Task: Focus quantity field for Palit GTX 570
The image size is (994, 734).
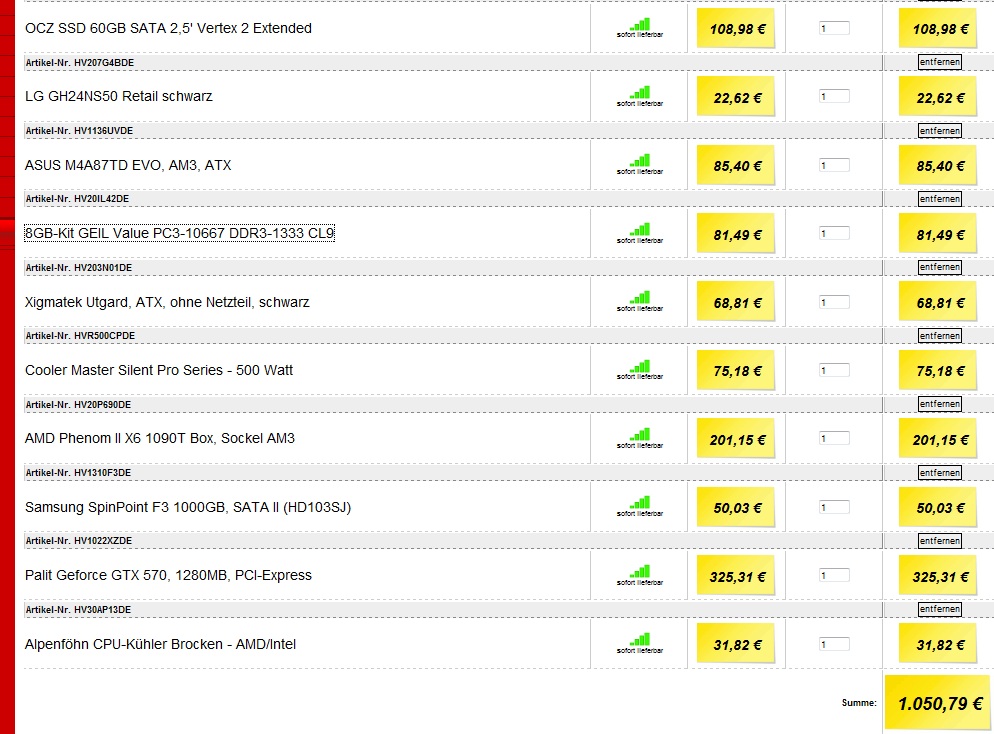Action: click(x=834, y=576)
